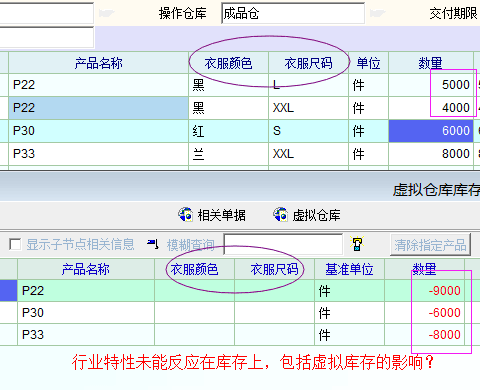Enable 显示子节点相关信息 checkbox
The height and width of the screenshot is (390, 480).
pyautogui.click(x=15, y=244)
